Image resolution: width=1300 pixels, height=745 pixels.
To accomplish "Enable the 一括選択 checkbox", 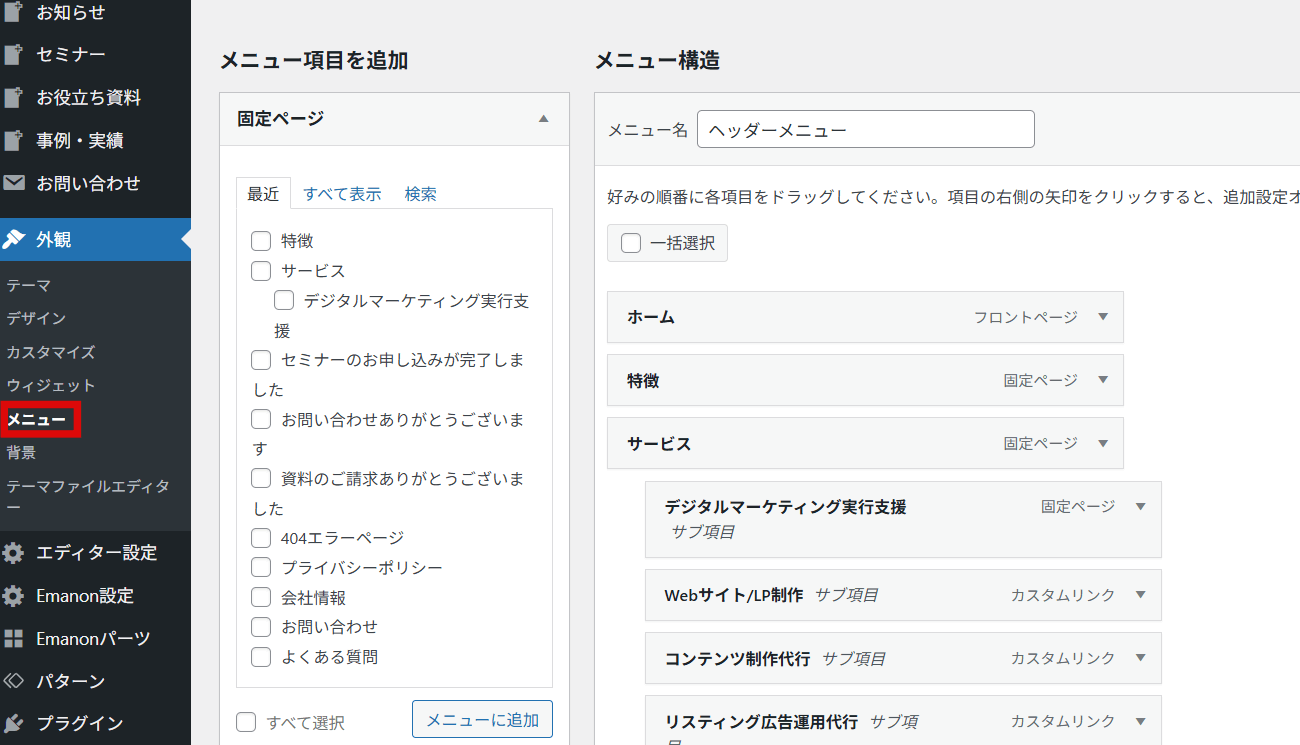I will click(631, 243).
